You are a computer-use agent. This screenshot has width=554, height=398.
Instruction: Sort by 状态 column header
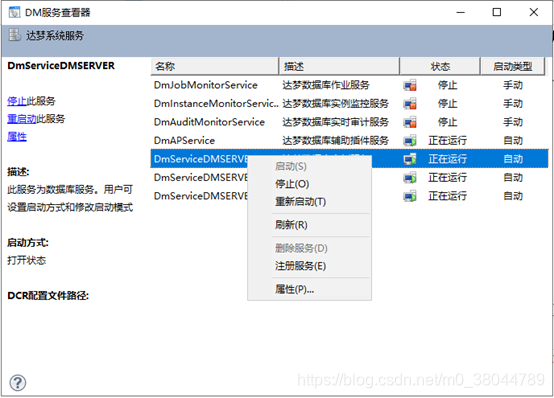pyautogui.click(x=440, y=66)
